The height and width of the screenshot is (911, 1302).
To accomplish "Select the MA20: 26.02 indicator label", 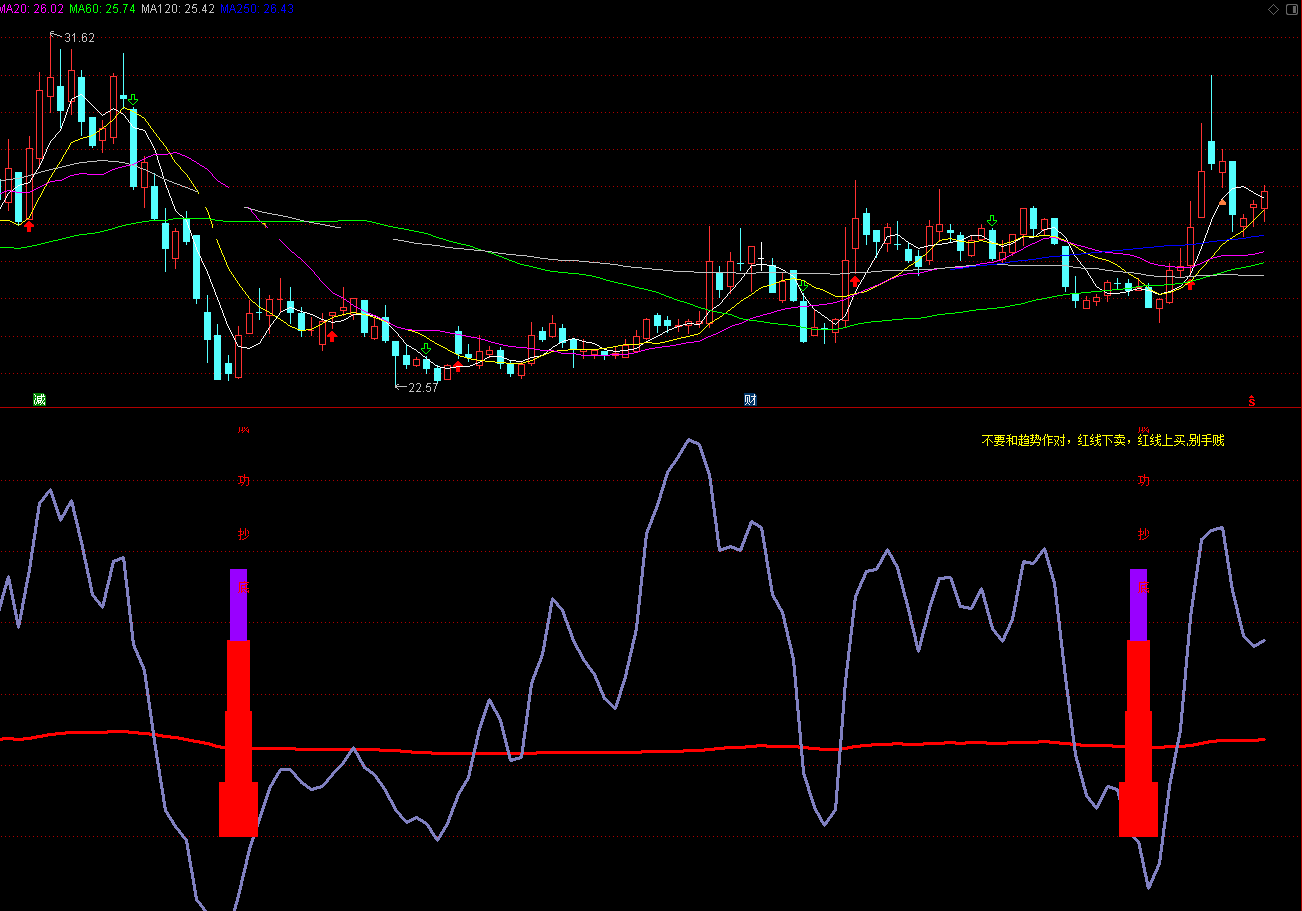I will click(32, 9).
